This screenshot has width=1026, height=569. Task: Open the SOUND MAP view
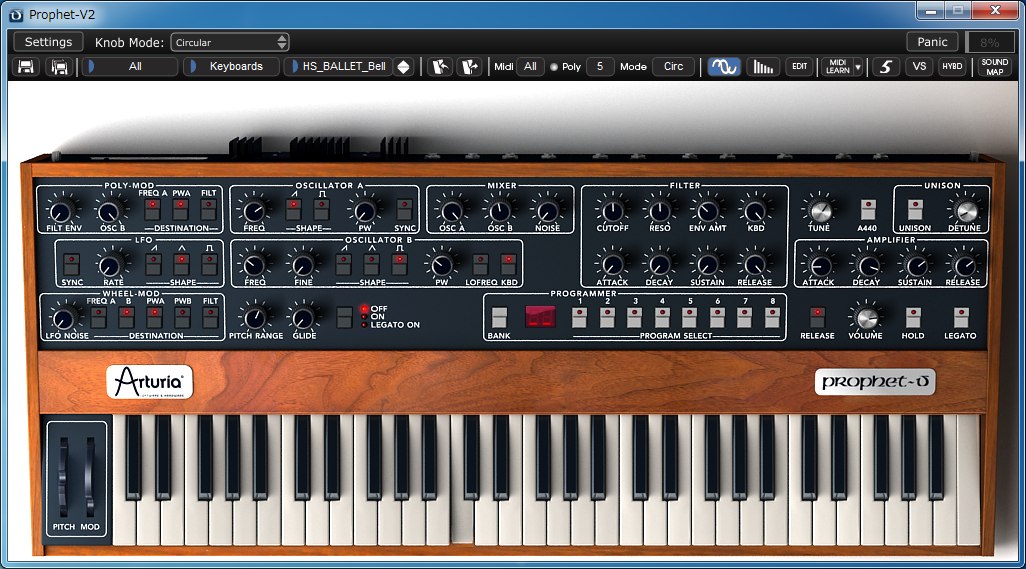[x=995, y=67]
